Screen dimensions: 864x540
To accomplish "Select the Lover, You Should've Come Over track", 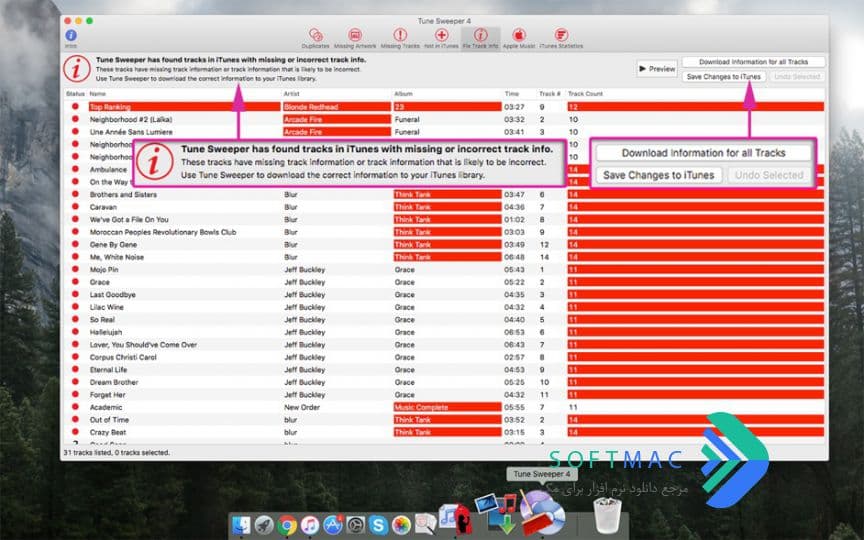I will [x=143, y=344].
